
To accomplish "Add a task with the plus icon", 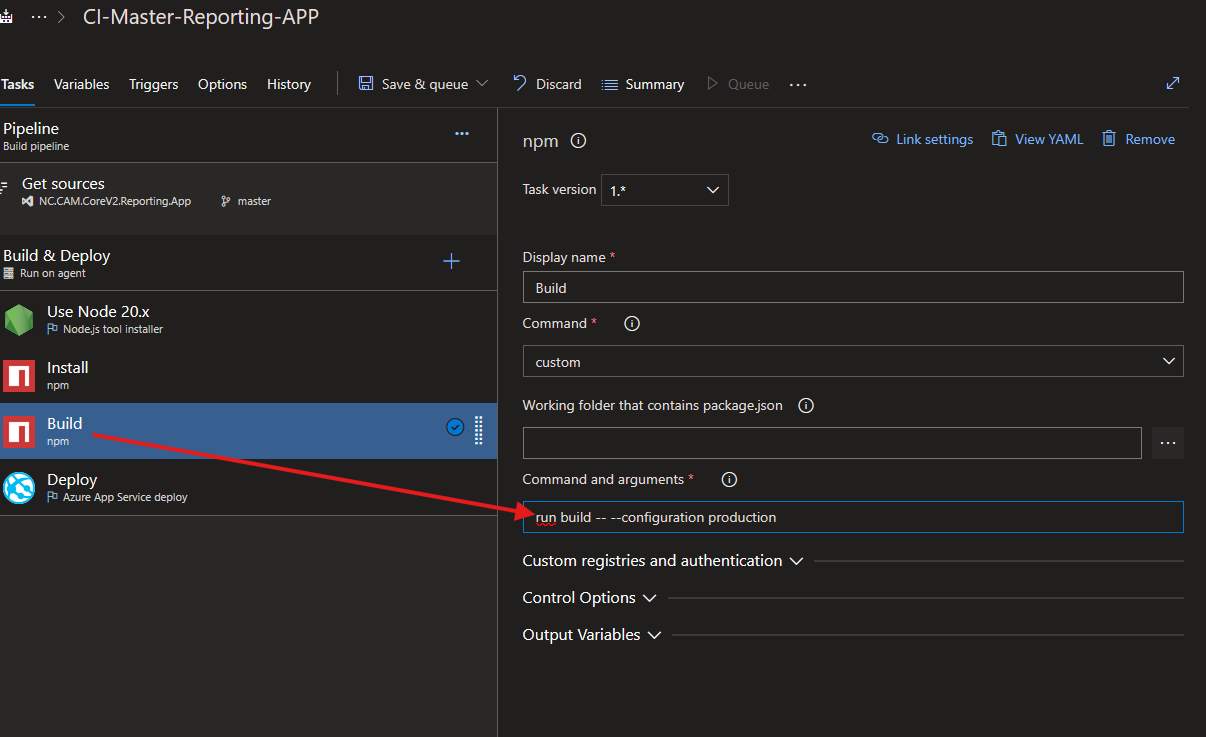I will tap(451, 262).
